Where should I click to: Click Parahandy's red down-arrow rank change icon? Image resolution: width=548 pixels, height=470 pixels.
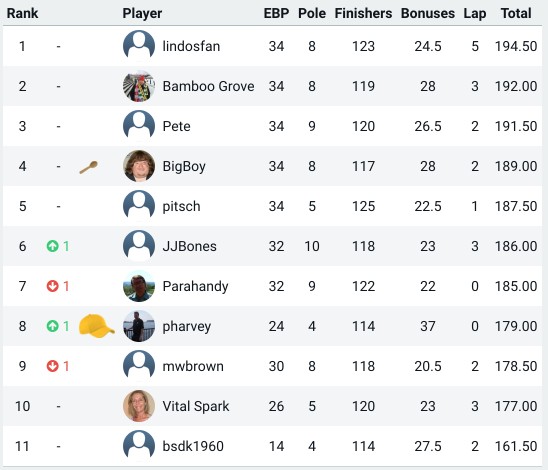(52, 286)
